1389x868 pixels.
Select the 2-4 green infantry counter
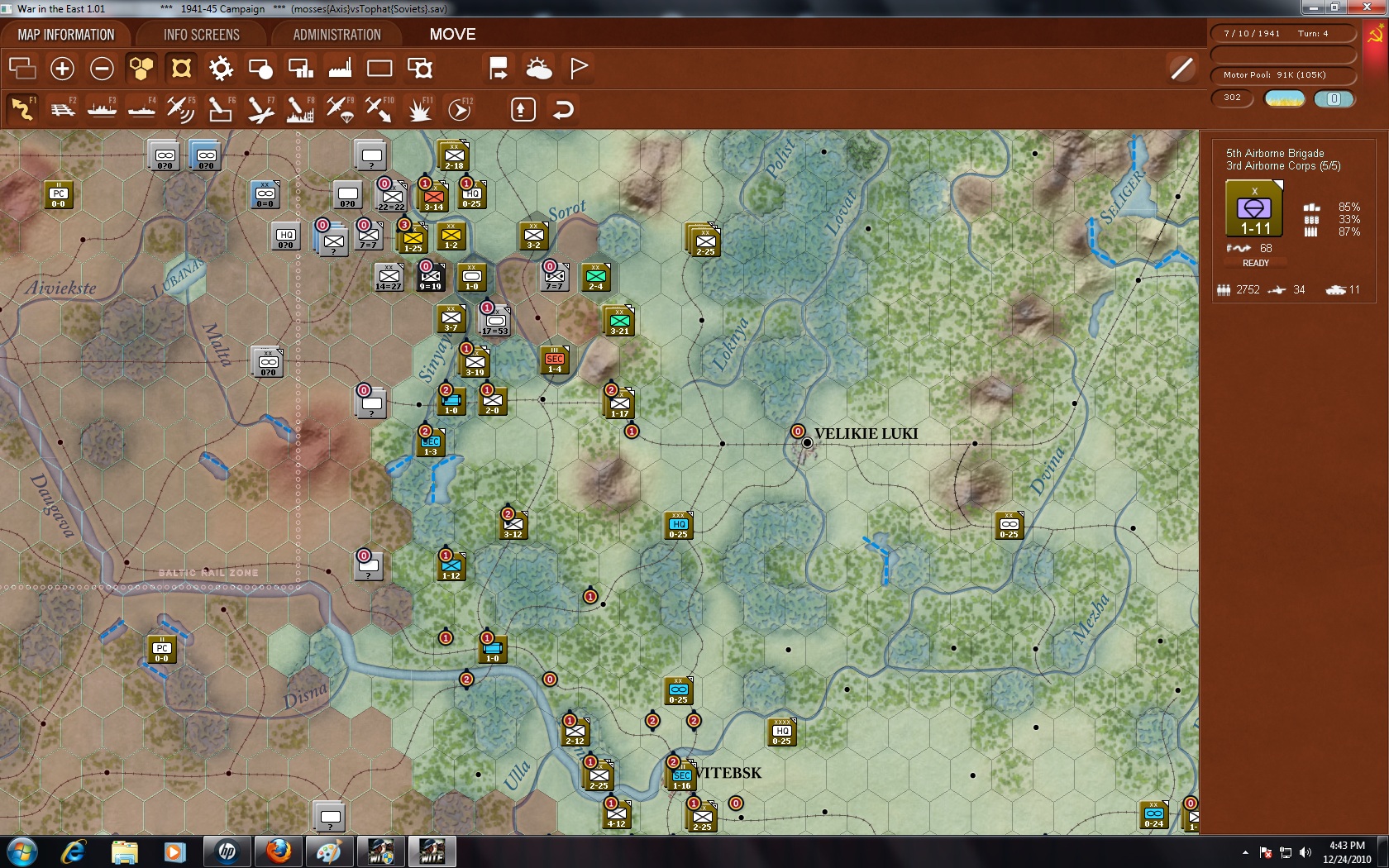point(596,278)
